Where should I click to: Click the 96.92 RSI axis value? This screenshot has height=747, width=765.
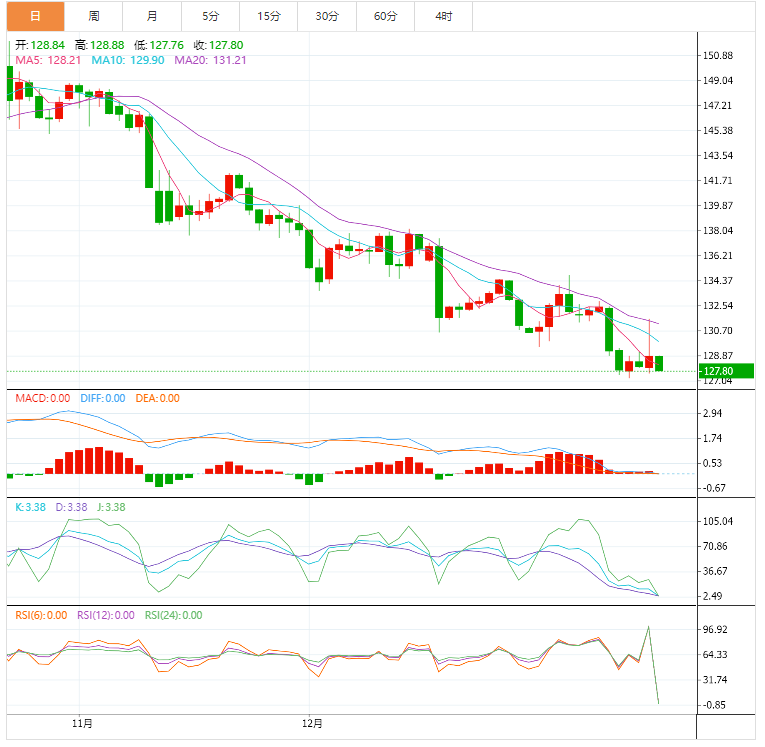point(715,629)
